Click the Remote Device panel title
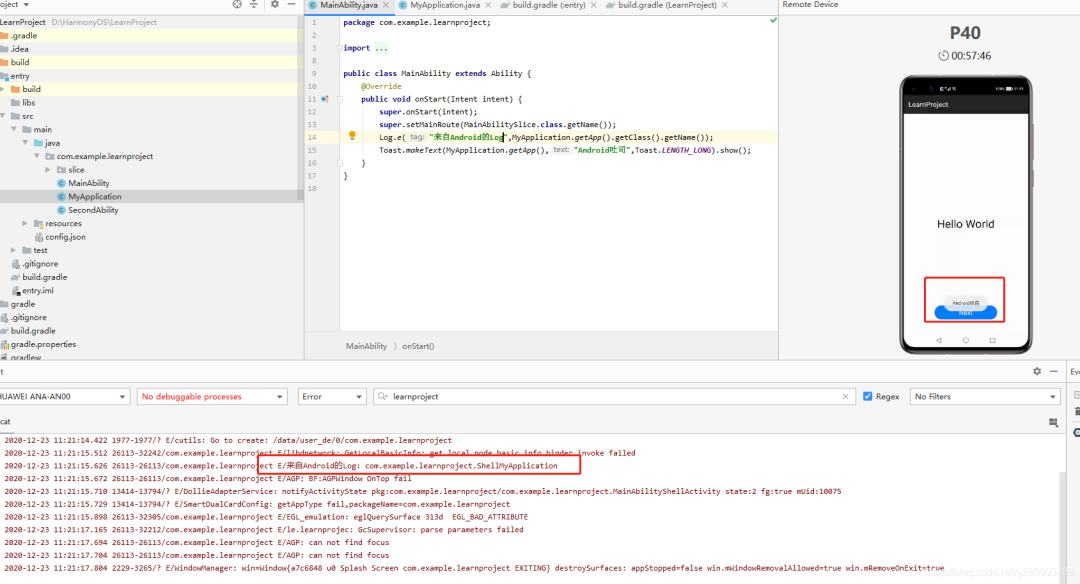 click(x=810, y=4)
